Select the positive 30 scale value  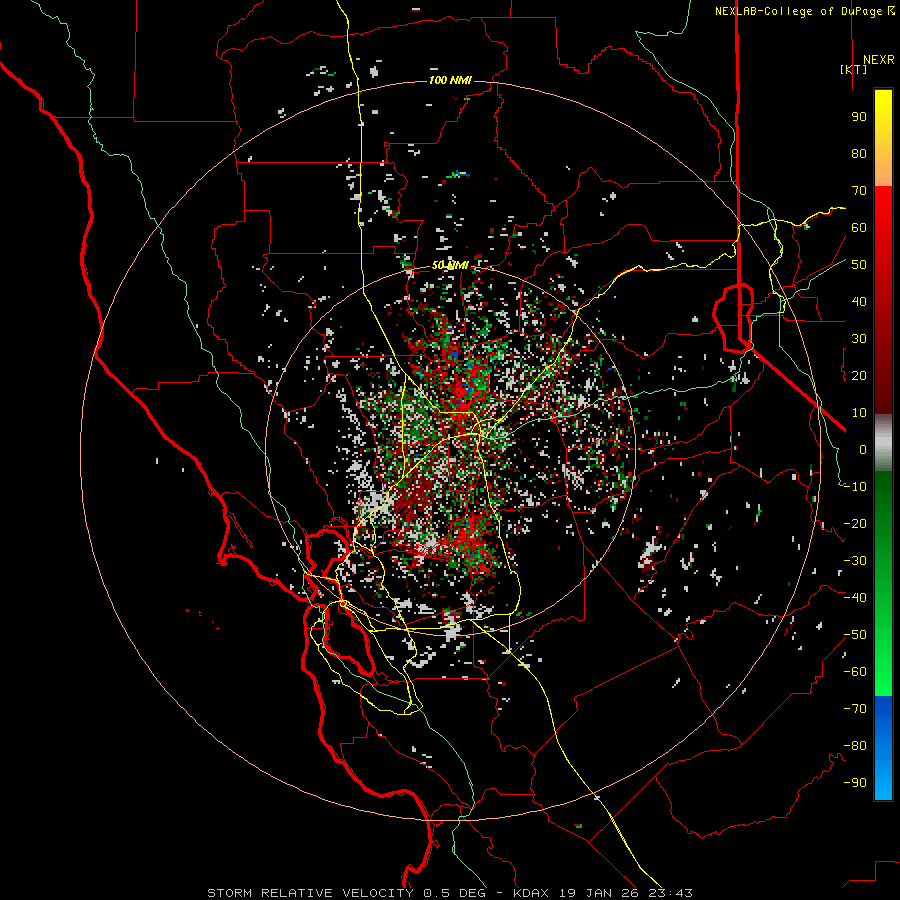[859, 339]
